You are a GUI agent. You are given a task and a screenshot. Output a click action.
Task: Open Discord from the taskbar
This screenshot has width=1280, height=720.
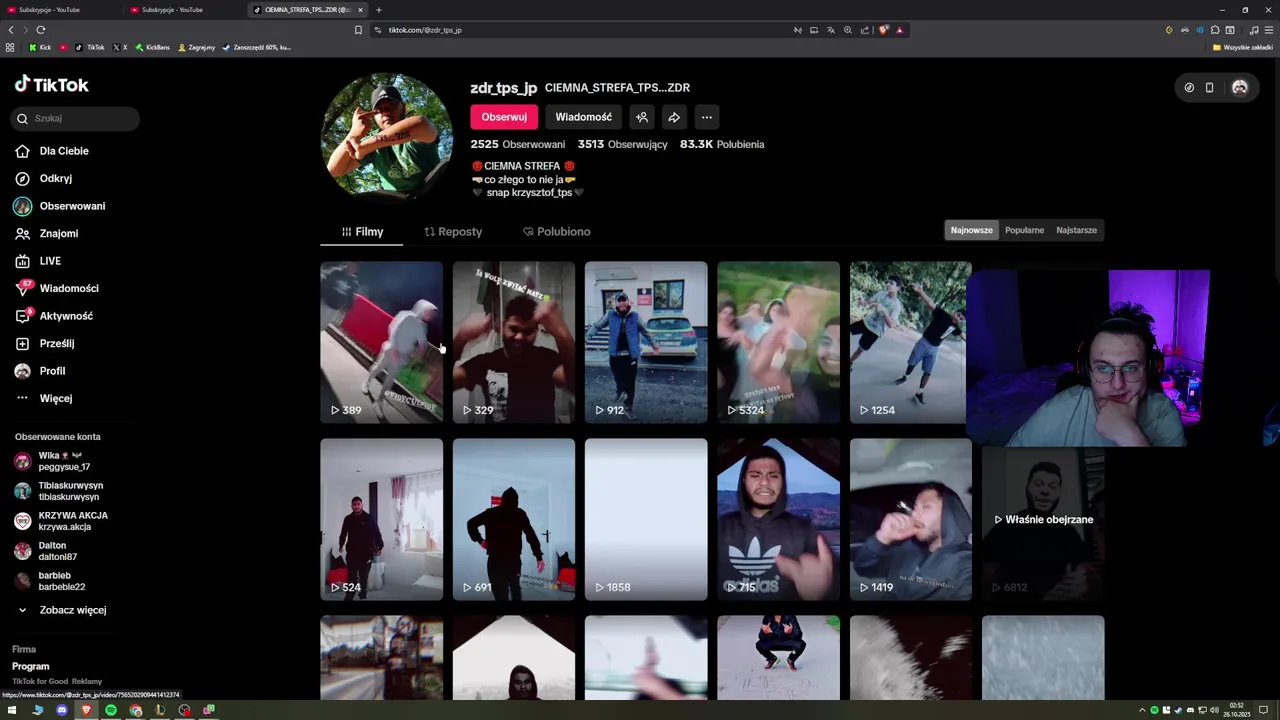(x=62, y=710)
